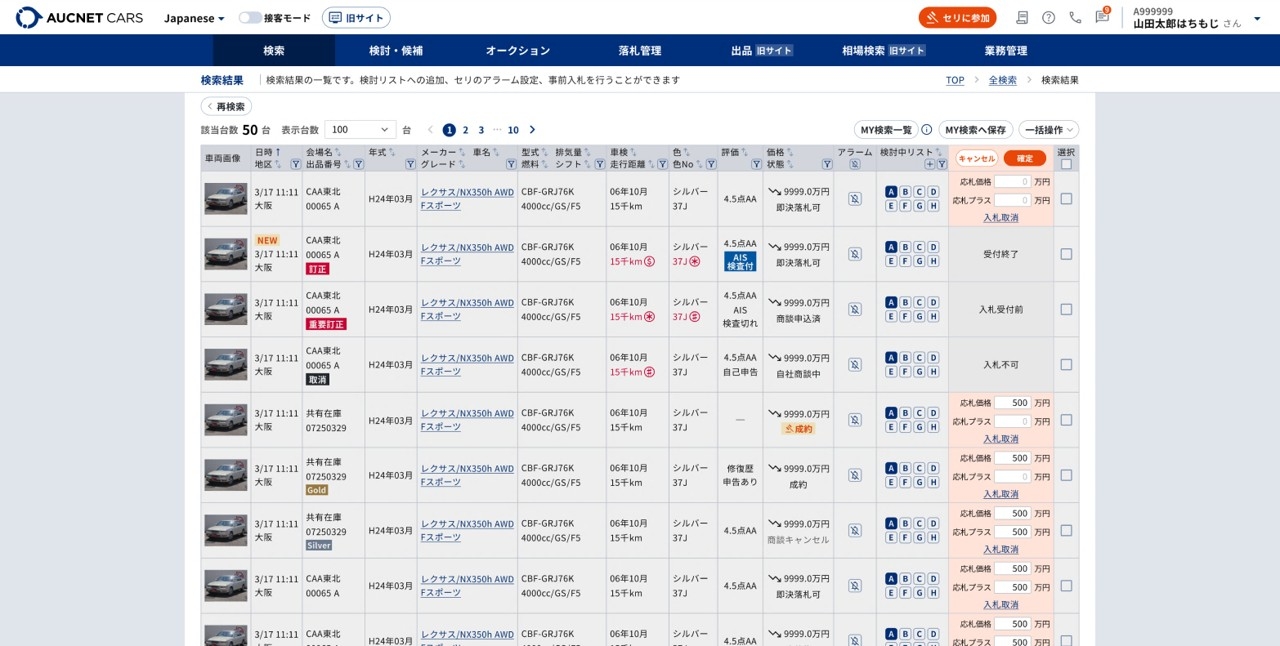Open the phone contact icon in header

(1075, 18)
